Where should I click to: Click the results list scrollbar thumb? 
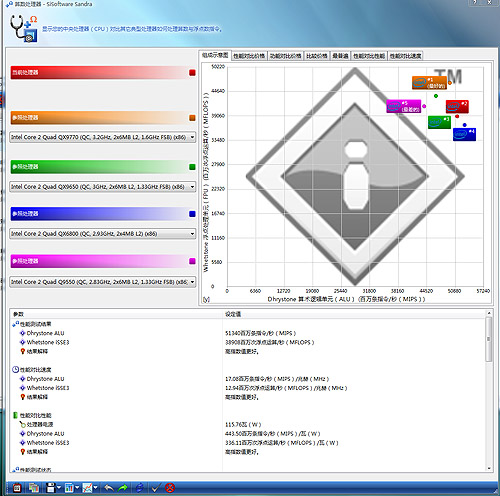[x=489, y=339]
